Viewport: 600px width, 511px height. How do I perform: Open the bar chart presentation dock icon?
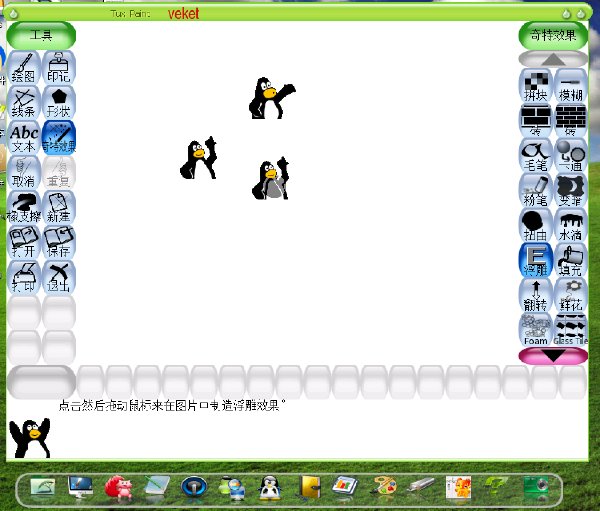pos(346,487)
